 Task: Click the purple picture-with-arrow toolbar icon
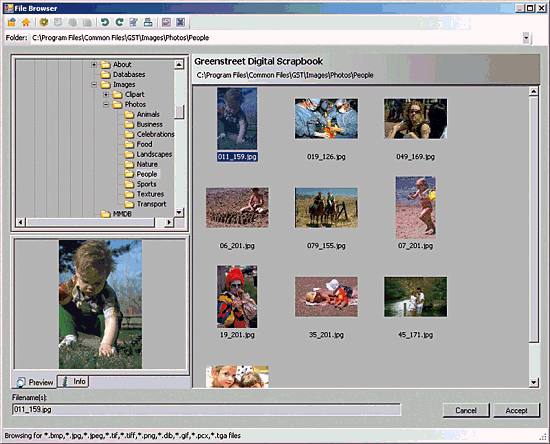click(x=166, y=22)
